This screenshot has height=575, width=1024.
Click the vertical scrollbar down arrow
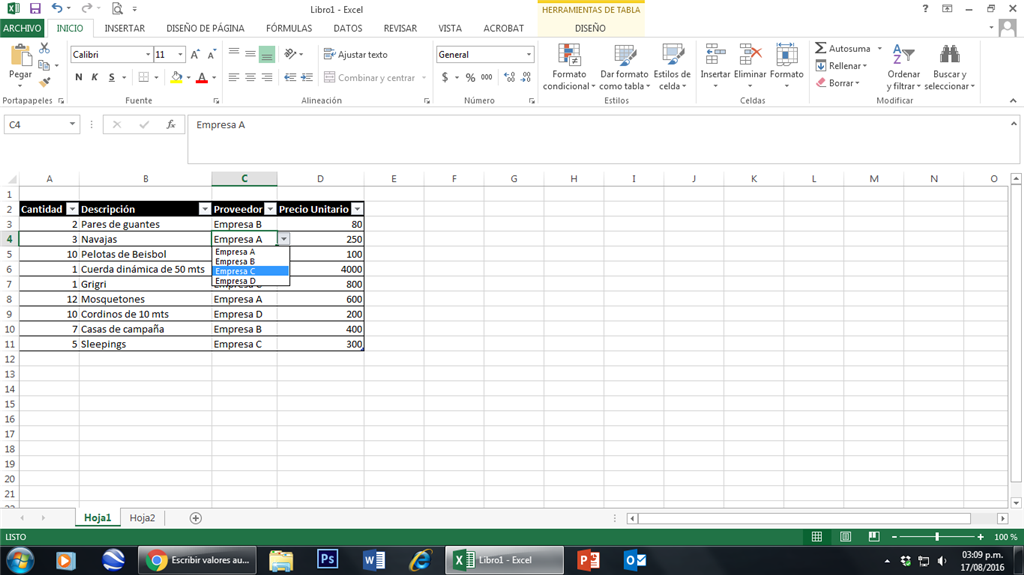point(1016,502)
